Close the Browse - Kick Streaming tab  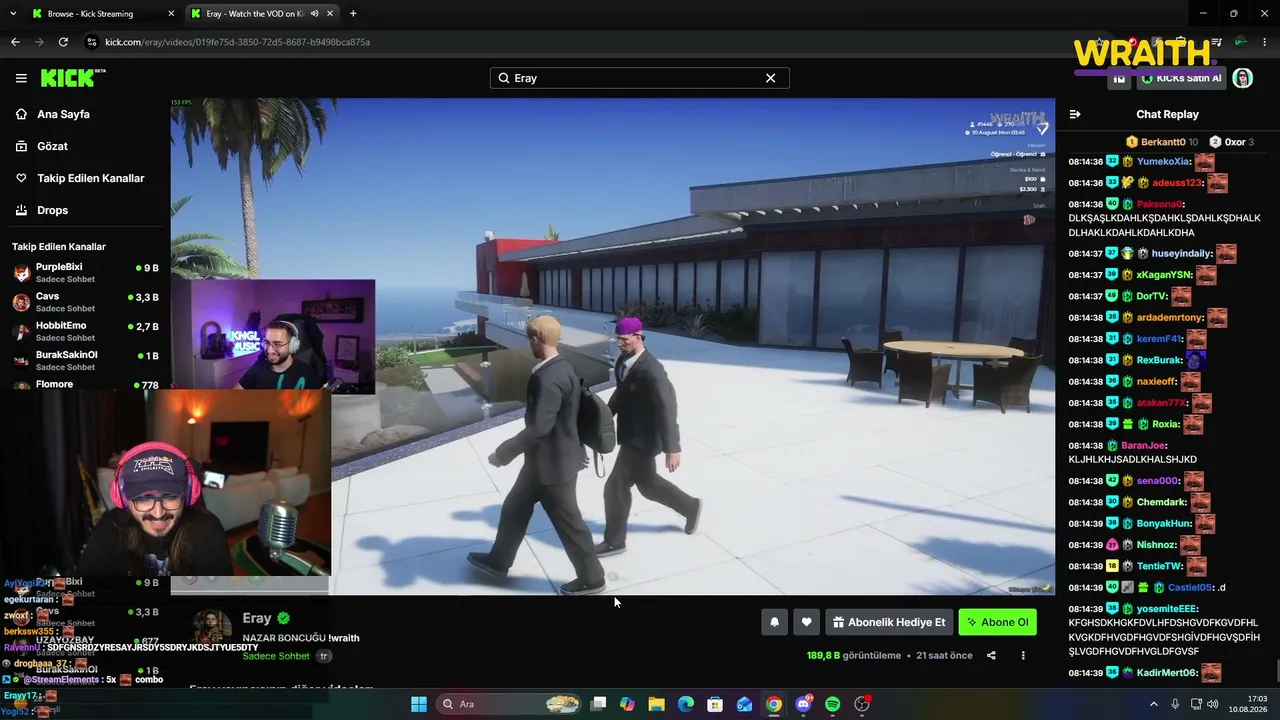(x=171, y=14)
